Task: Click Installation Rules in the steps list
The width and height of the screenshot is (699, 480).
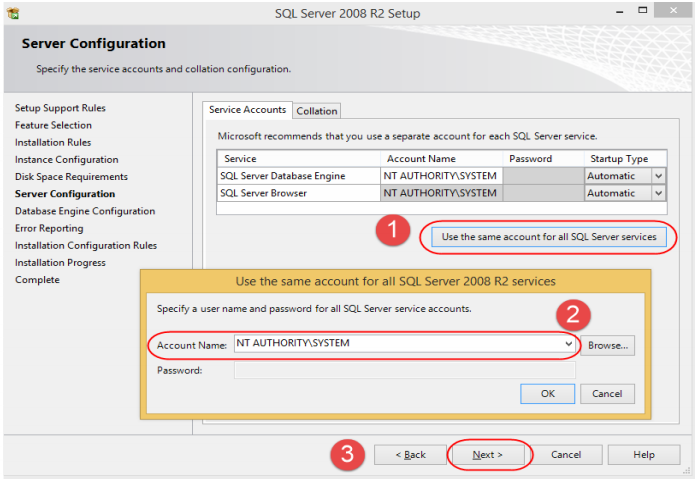Action: coord(53,143)
